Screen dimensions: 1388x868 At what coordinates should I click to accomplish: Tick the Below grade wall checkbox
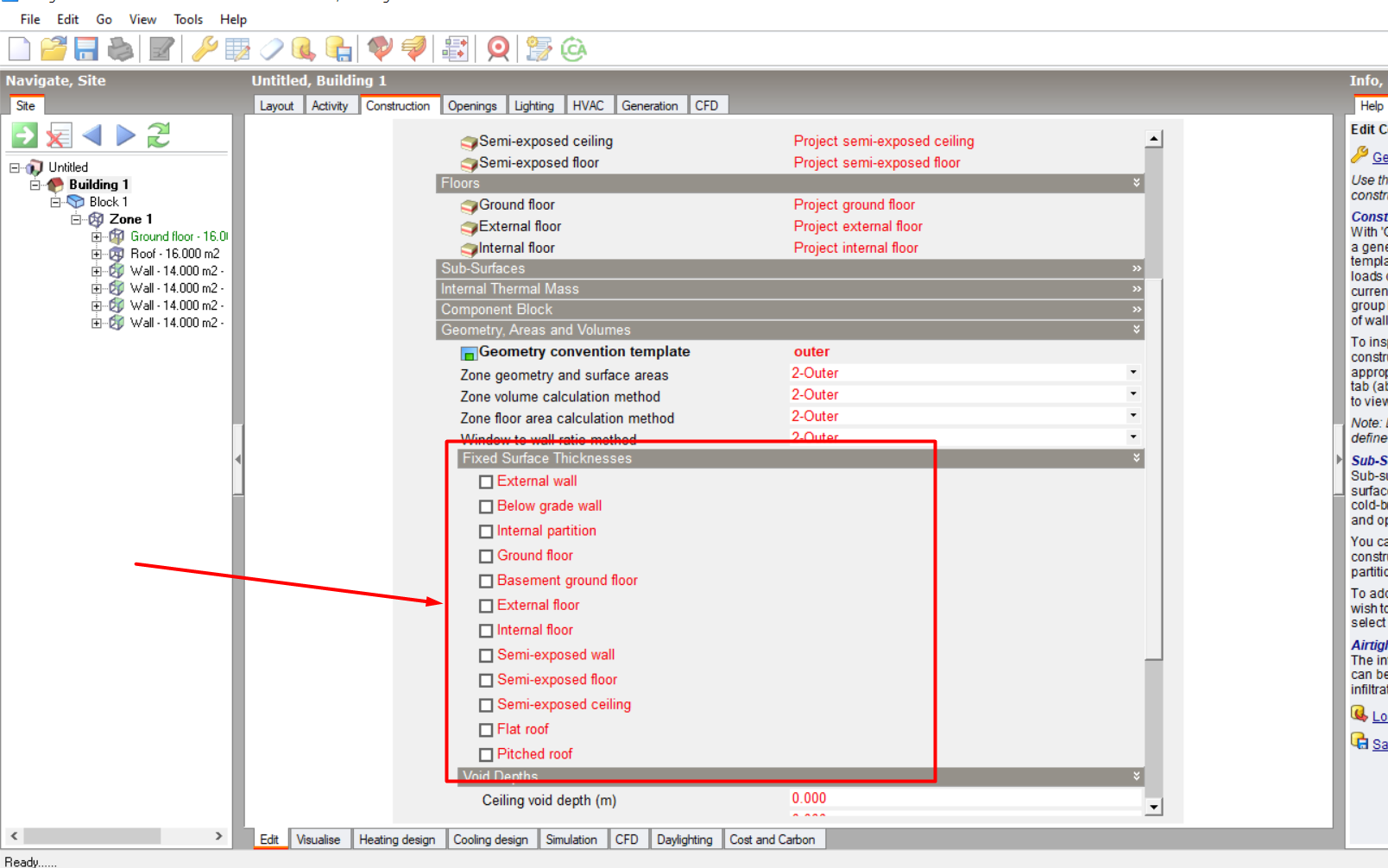[486, 507]
